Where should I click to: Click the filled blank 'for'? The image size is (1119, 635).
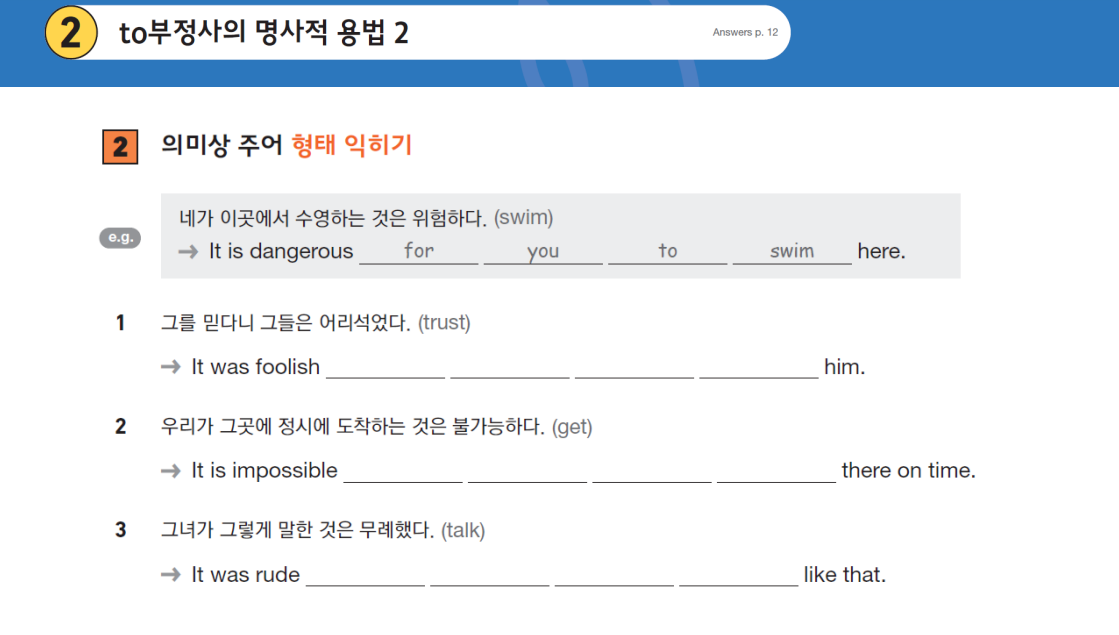click(419, 251)
